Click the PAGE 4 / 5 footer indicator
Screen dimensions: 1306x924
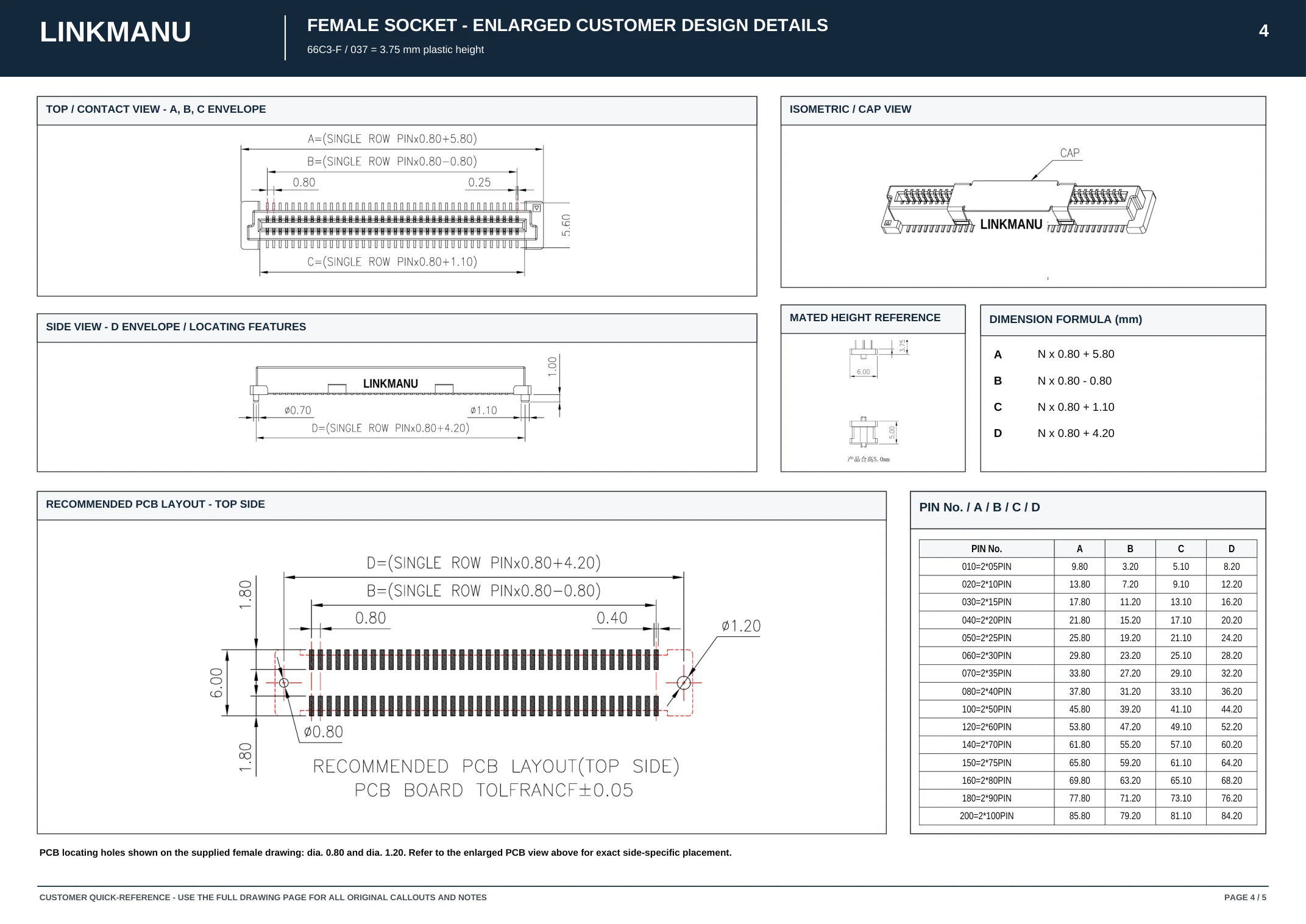pos(1245,898)
